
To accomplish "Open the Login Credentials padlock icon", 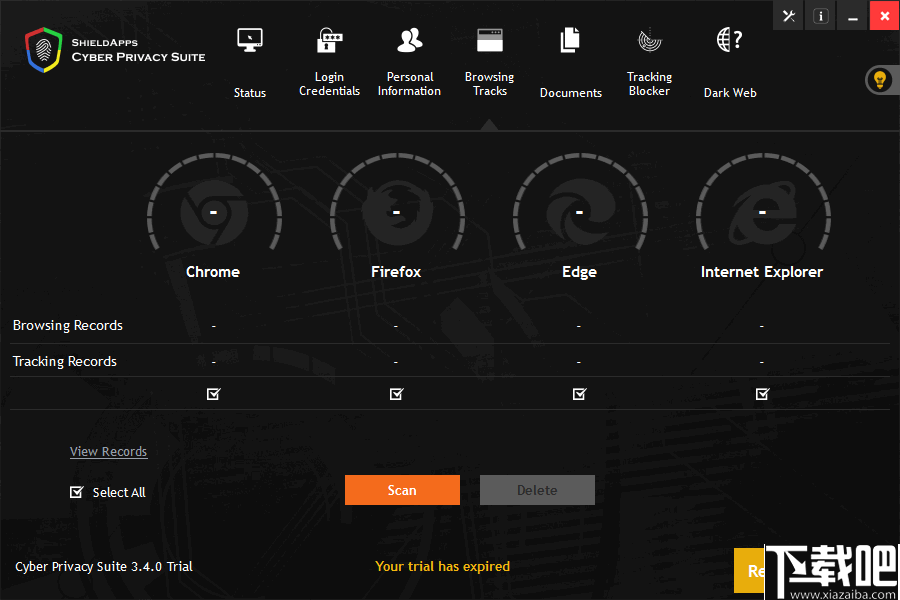I will point(329,40).
